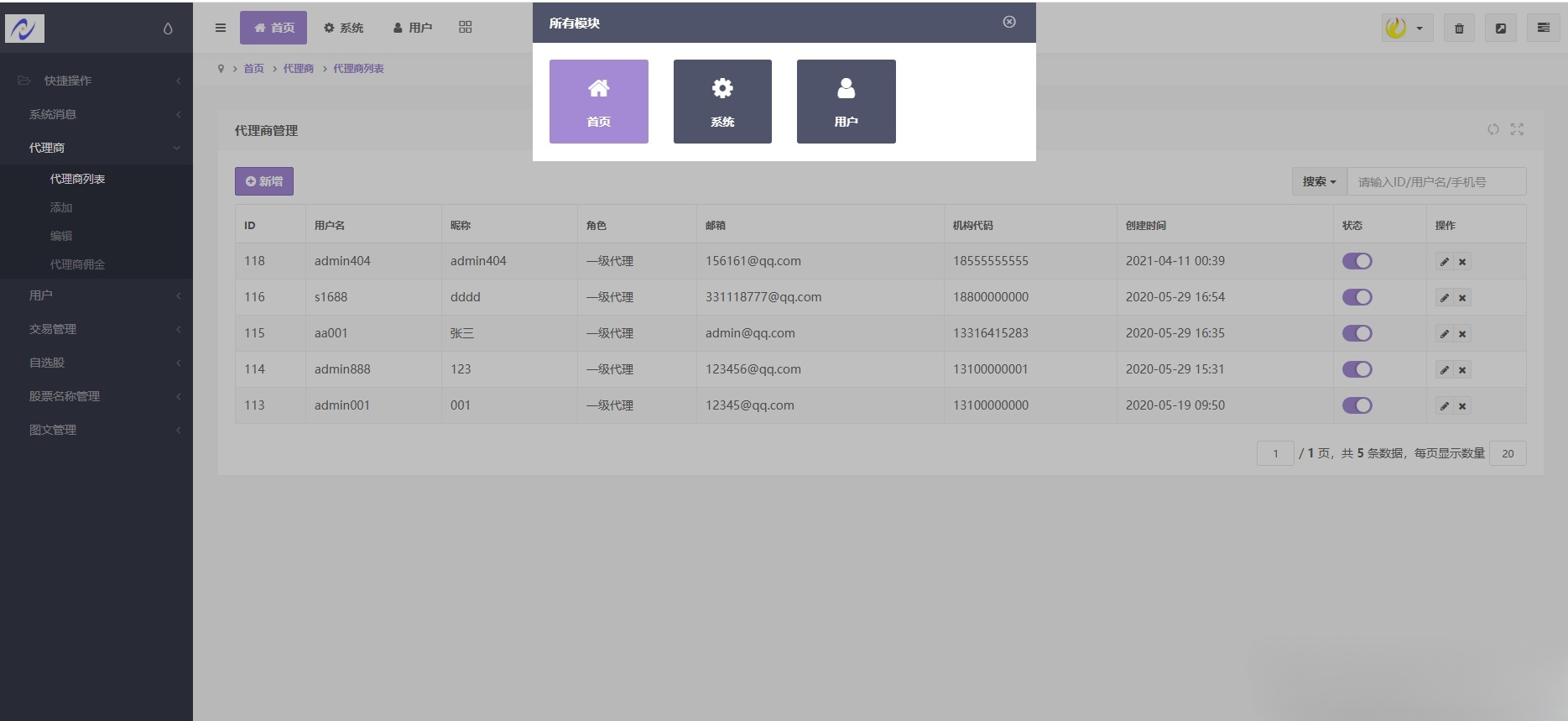This screenshot has height=721, width=1568.
Task: Click the search input for ID/用户名/手机号
Action: click(x=1435, y=182)
